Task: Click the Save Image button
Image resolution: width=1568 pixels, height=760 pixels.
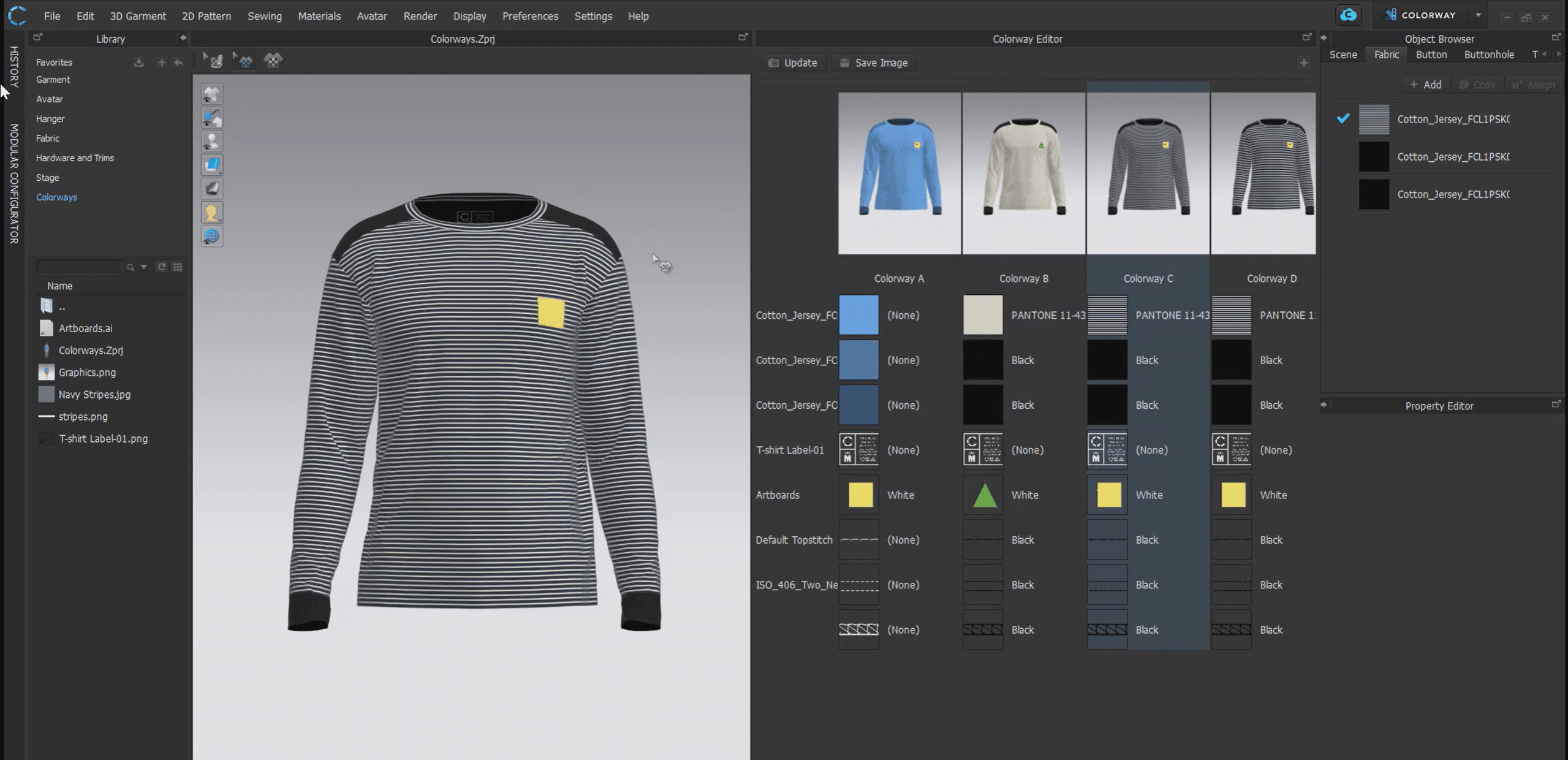Action: (874, 63)
